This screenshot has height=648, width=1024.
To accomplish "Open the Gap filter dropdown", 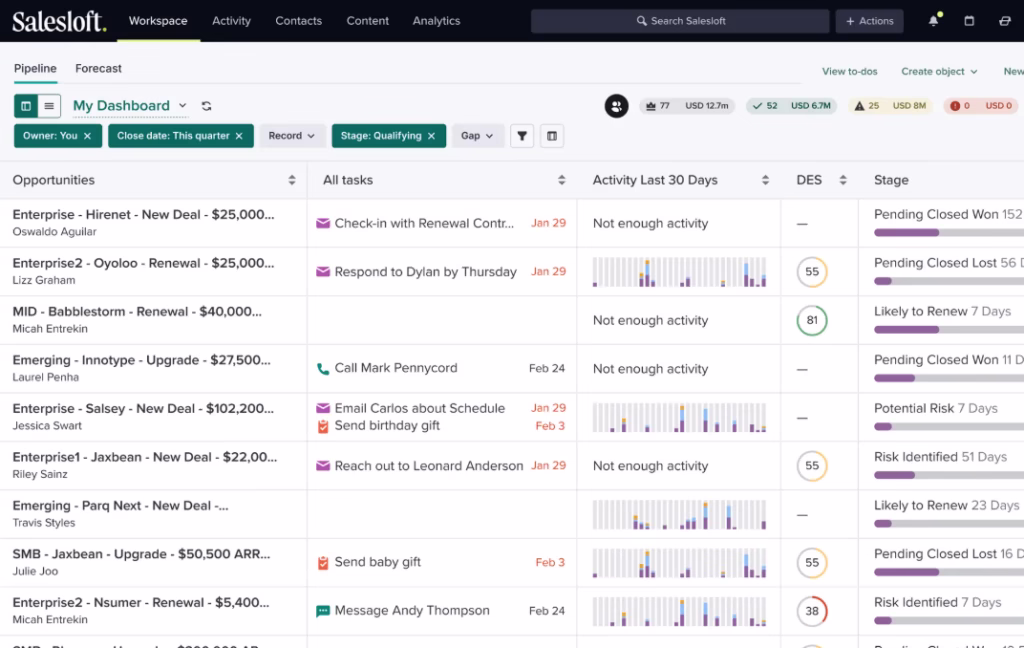I will 477,136.
